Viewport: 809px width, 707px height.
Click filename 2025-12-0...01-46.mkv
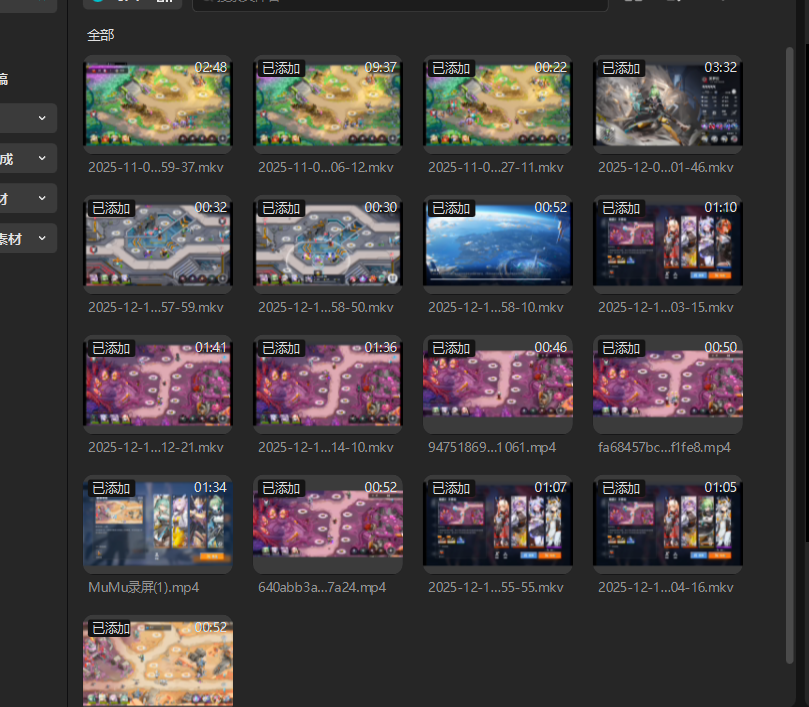[x=666, y=167]
